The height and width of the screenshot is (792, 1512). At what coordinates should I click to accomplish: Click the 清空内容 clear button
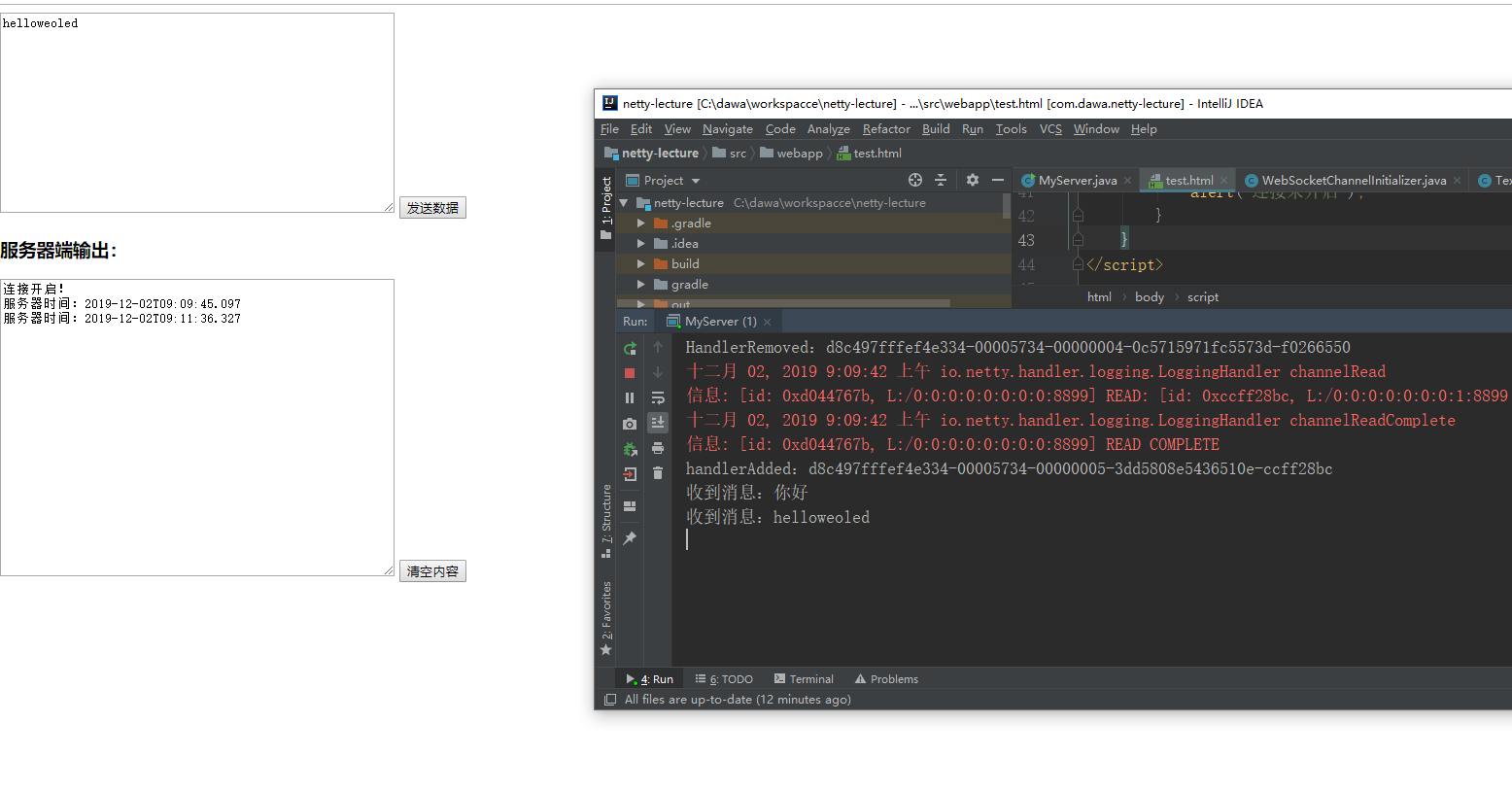(x=432, y=571)
